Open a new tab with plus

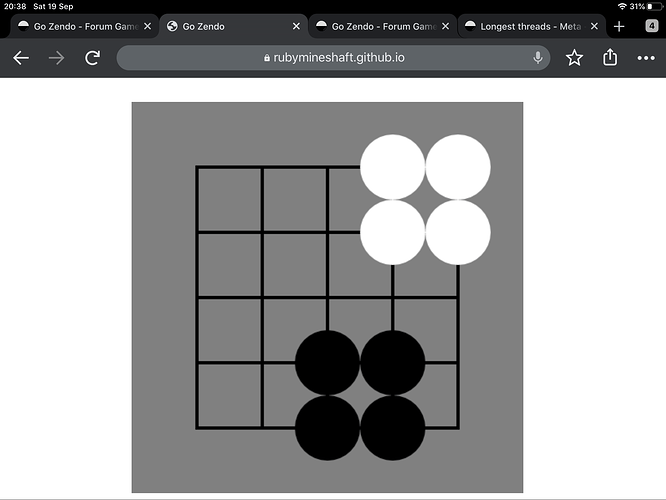click(x=619, y=26)
